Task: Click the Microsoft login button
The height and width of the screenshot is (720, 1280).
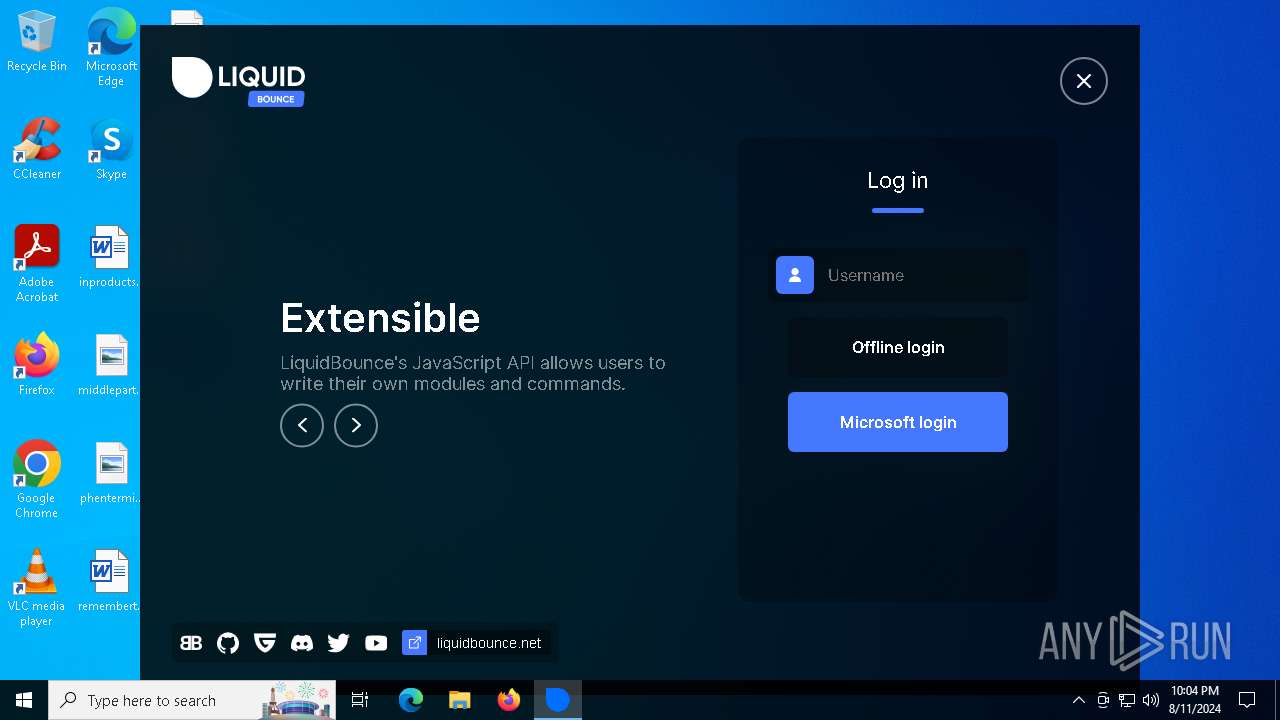Action: [898, 422]
